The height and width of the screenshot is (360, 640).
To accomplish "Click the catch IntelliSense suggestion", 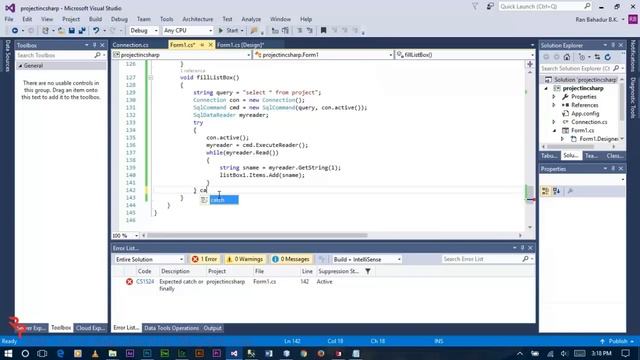I will (224, 200).
